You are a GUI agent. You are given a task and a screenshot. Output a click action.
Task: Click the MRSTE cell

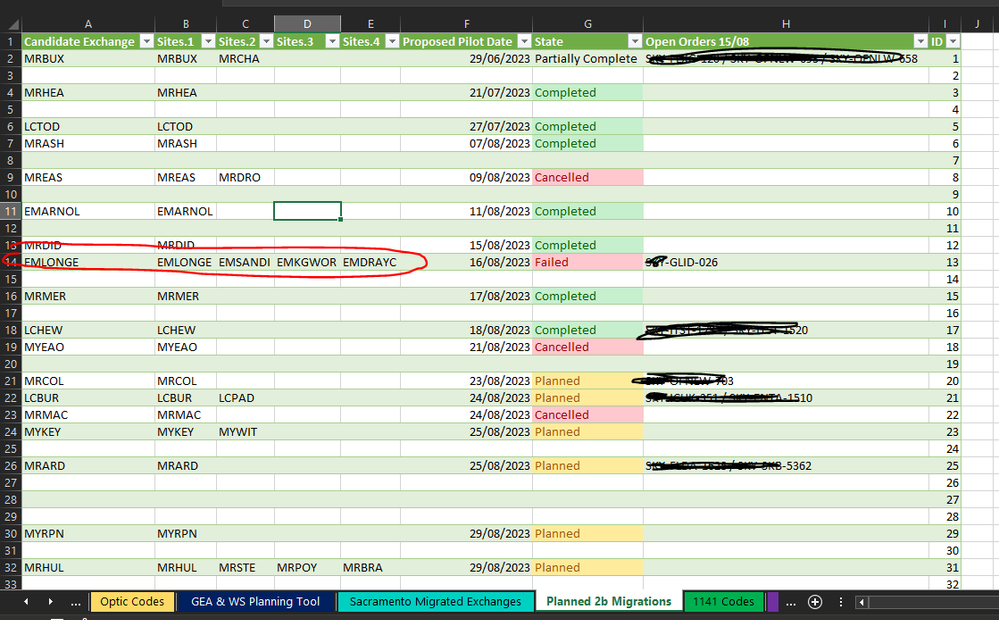pos(245,567)
